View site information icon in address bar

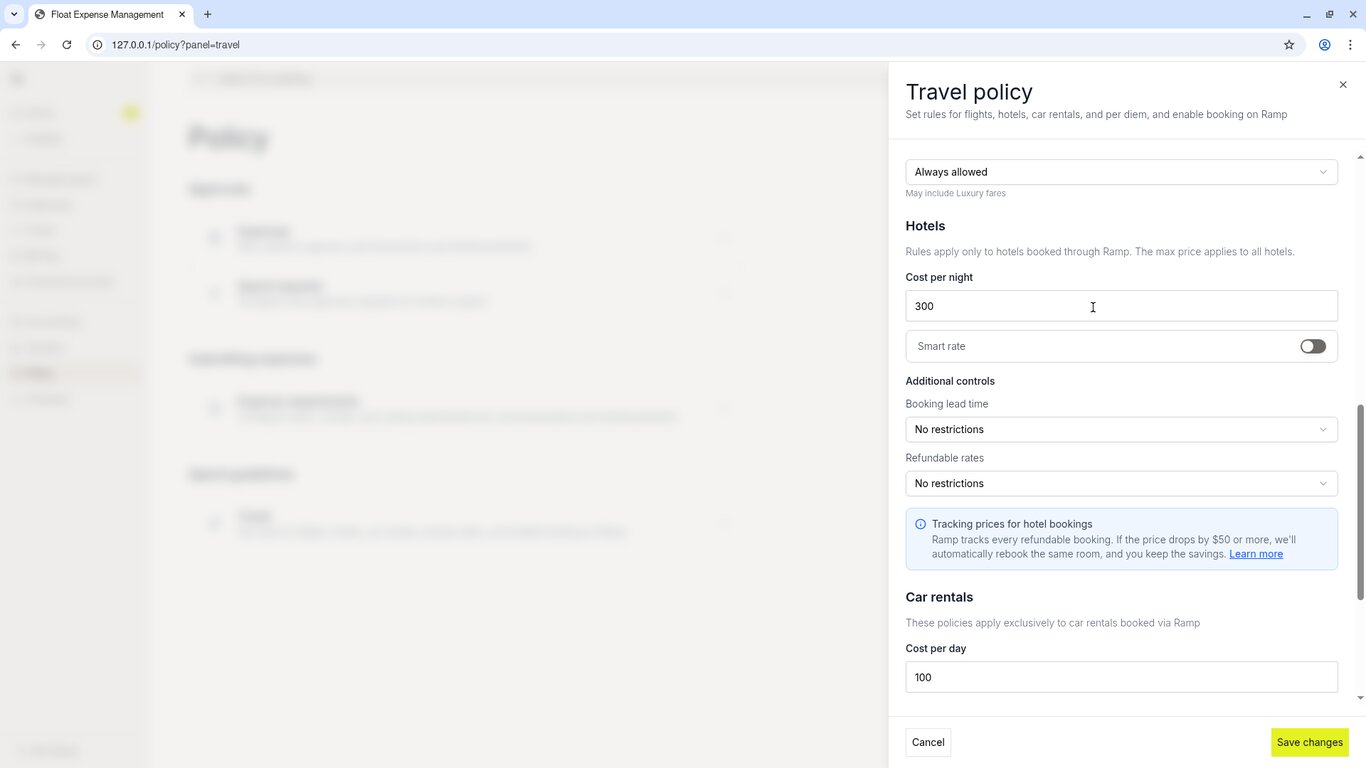98,45
